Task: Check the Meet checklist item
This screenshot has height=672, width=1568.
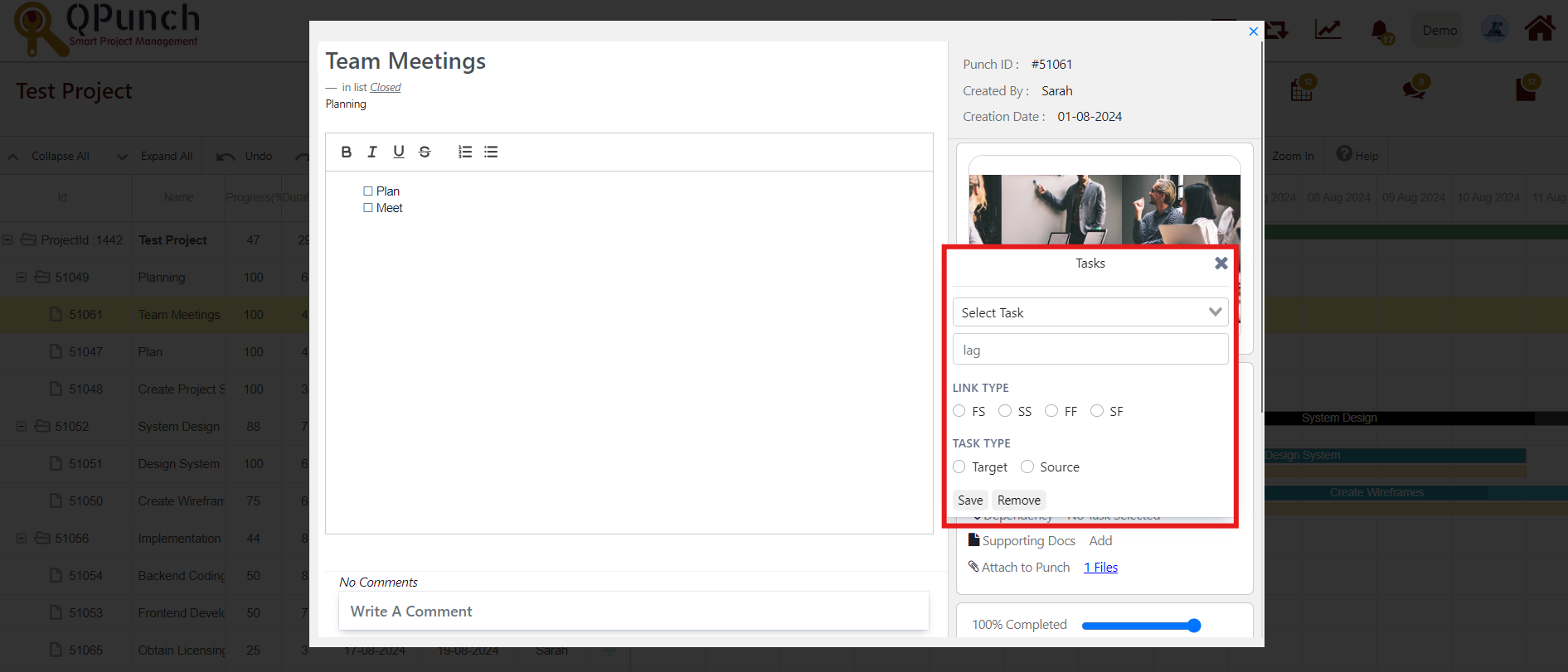Action: coord(368,208)
